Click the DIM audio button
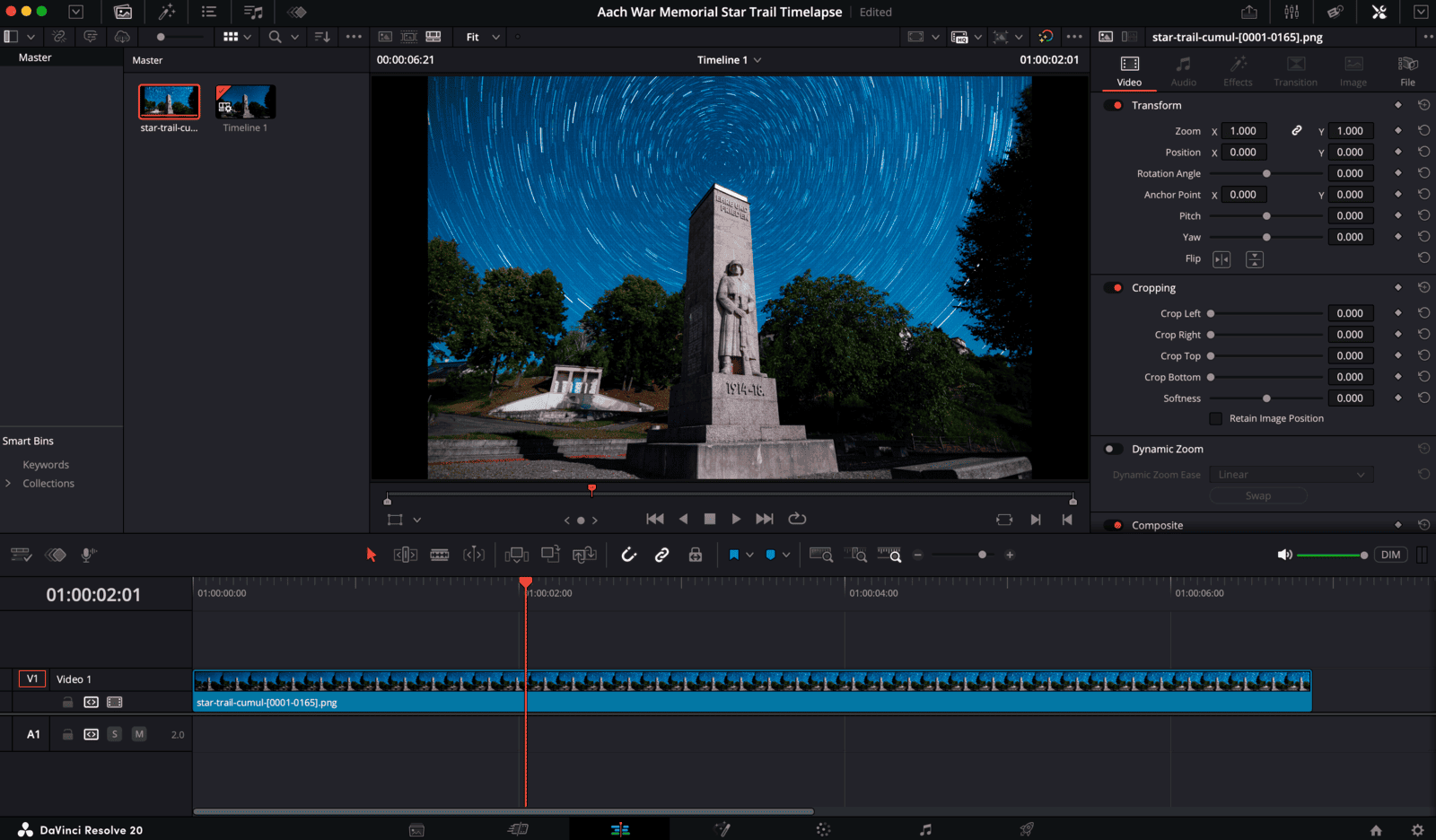The image size is (1436, 840). [x=1390, y=556]
